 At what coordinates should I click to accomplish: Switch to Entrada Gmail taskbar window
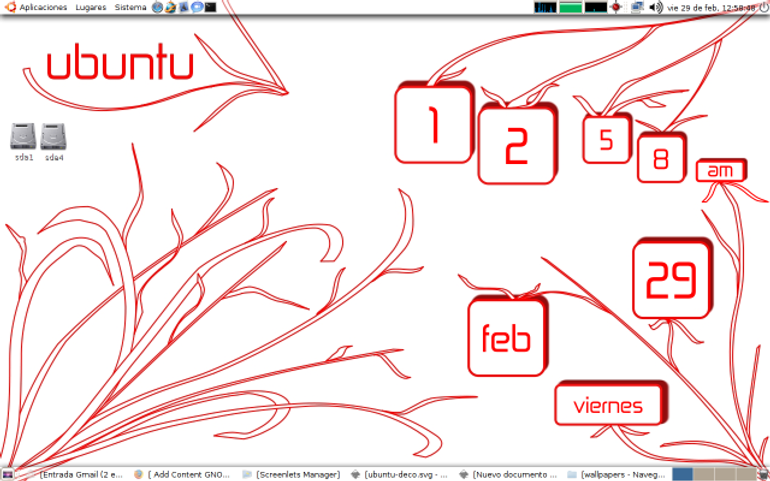75,475
